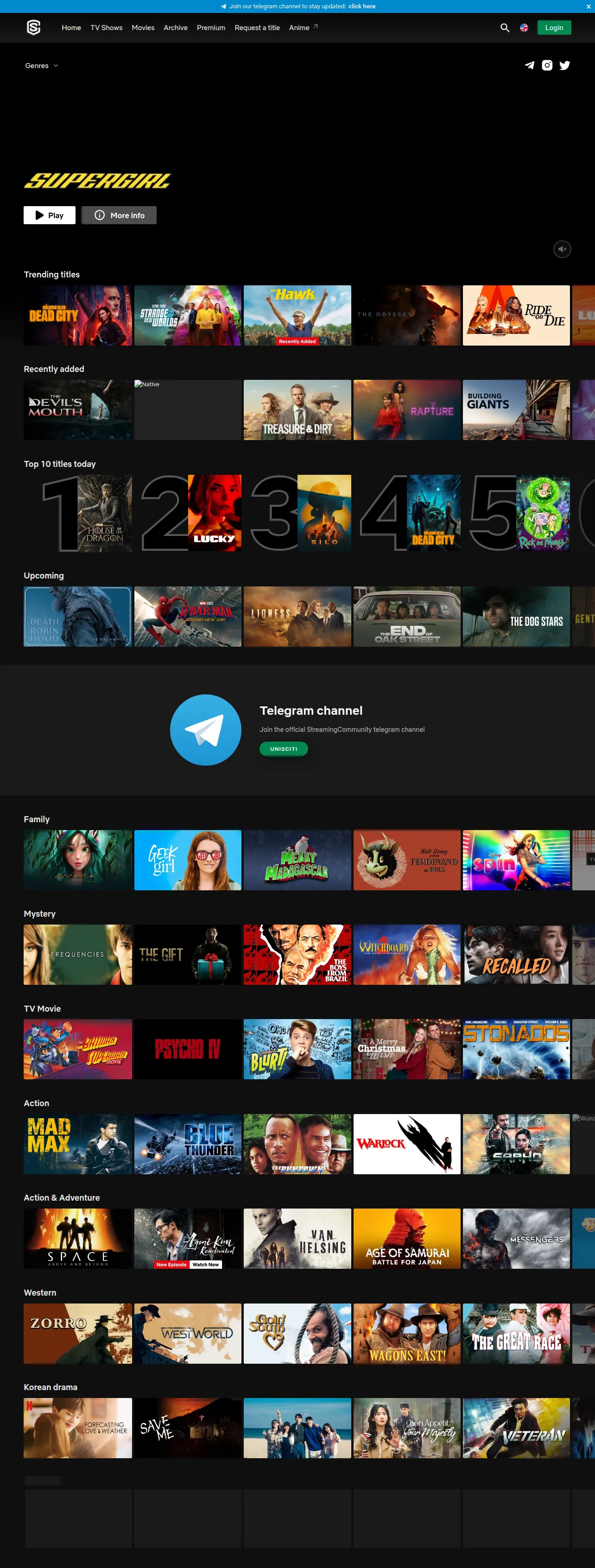Open Rick and Morty ranked number 5
595x1568 pixels.
543,513
